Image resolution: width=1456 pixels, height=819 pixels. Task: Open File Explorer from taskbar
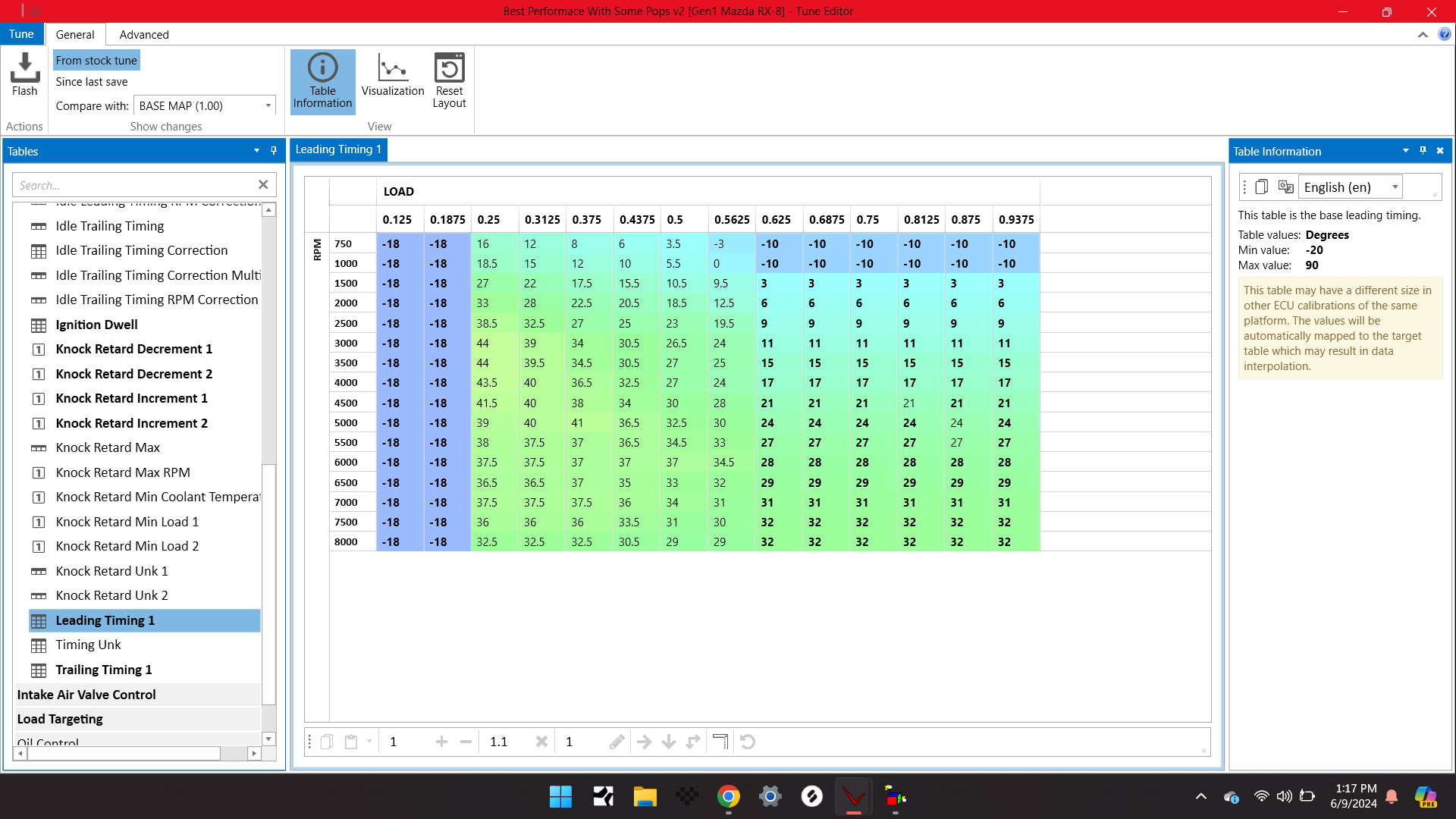[x=645, y=796]
